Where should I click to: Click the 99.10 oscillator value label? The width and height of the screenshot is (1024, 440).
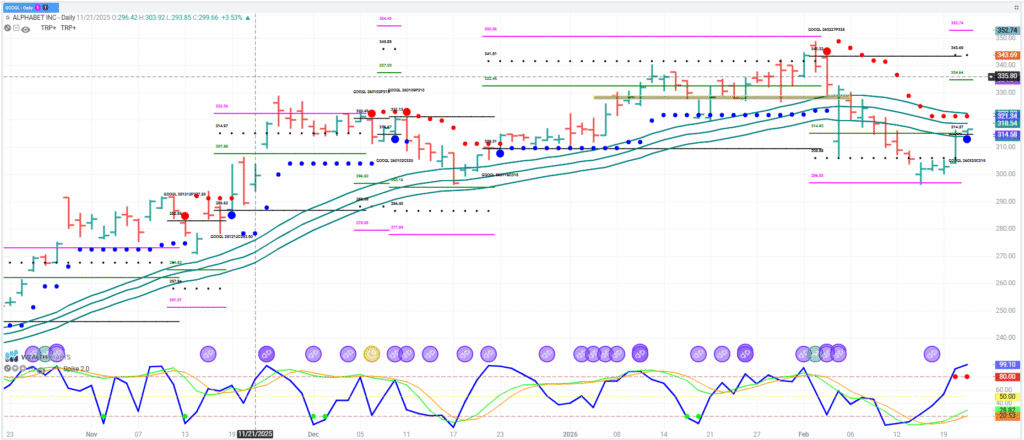point(1004,365)
